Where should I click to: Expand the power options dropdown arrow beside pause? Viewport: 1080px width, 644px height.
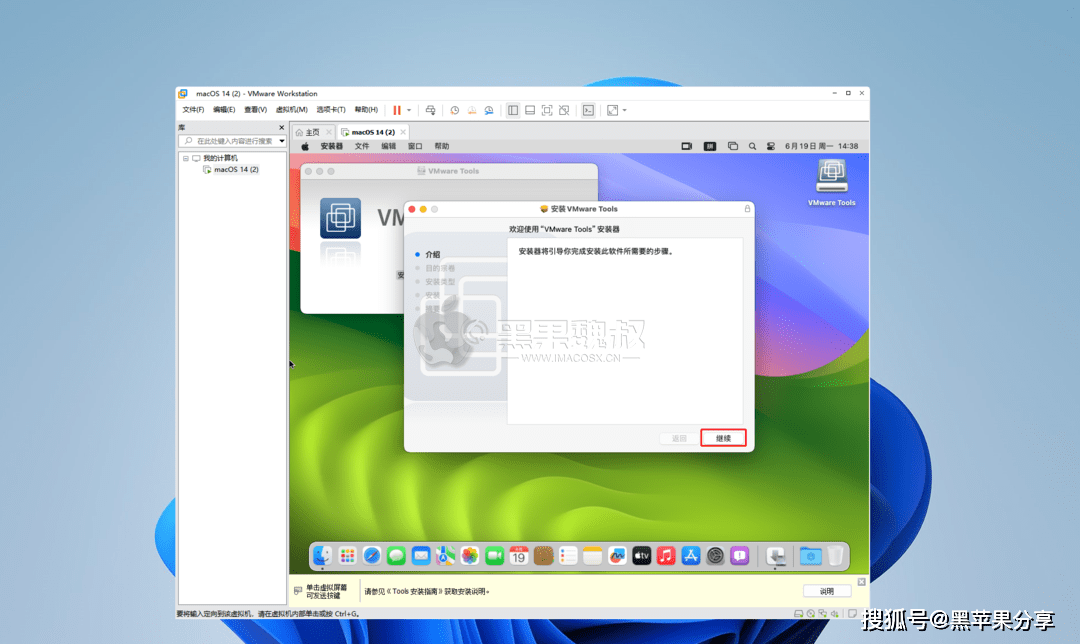coord(409,110)
